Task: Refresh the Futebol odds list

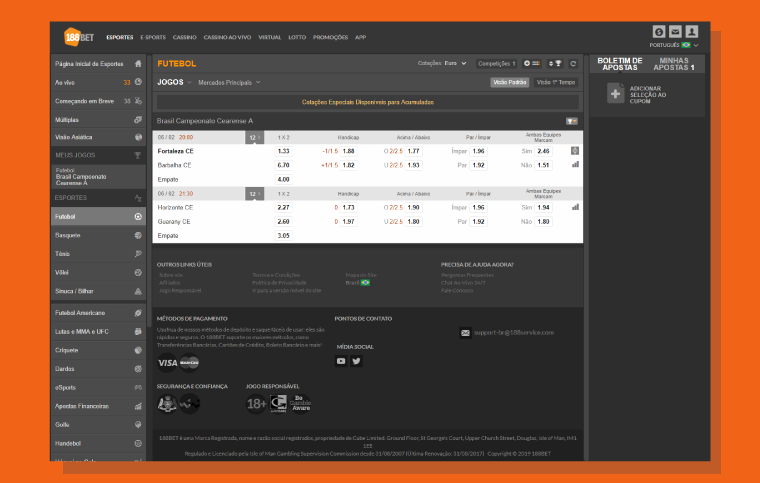Action: [573, 63]
